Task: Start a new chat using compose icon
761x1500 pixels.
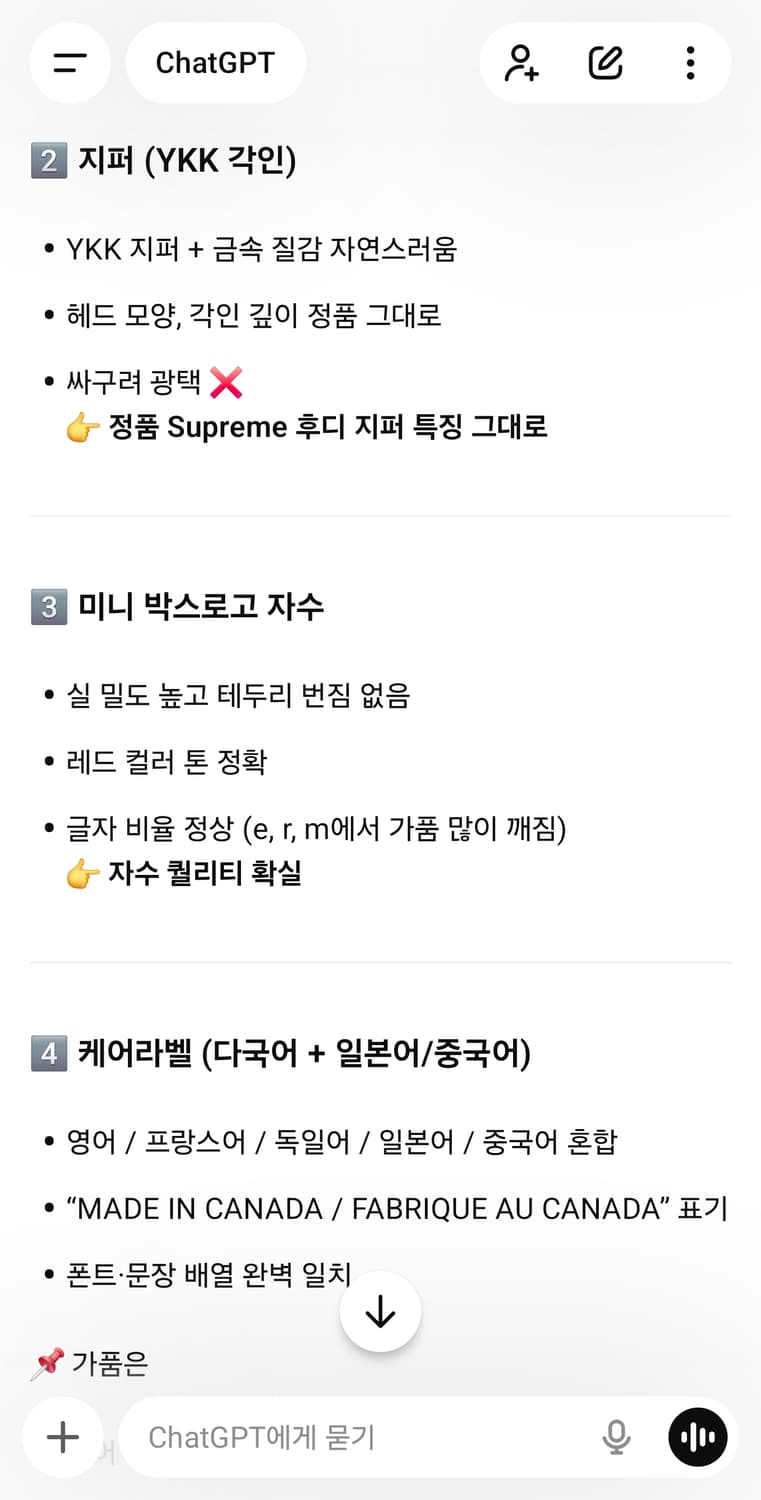Action: (604, 62)
